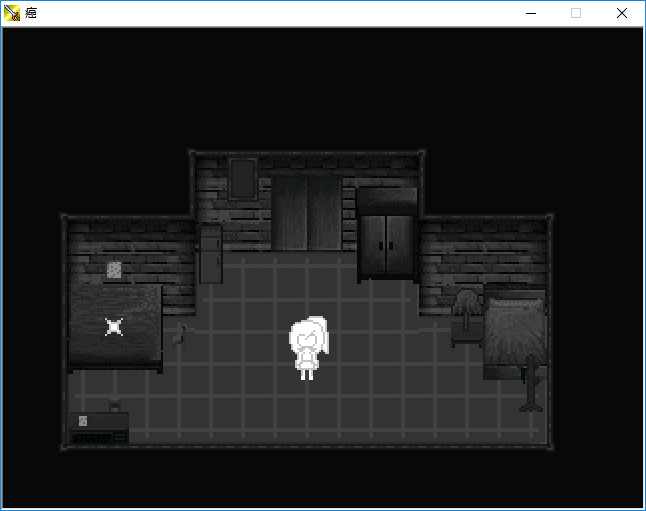Click the large dark table on left
646x511 pixels.
click(115, 328)
